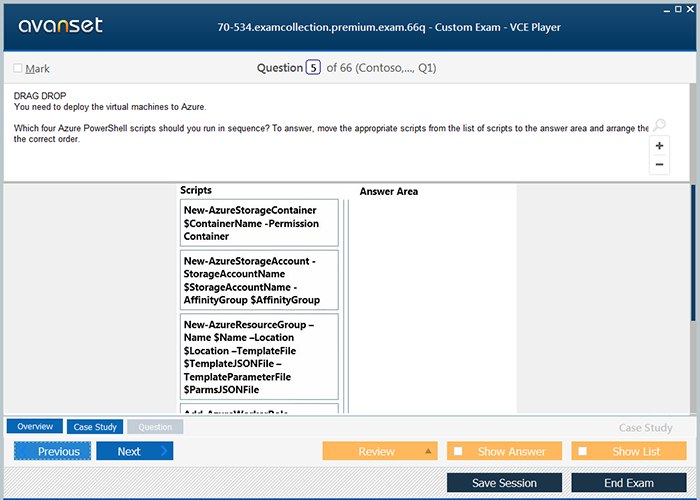Screen dimensions: 700x500
Task: Click Save Session button
Action: click(504, 483)
